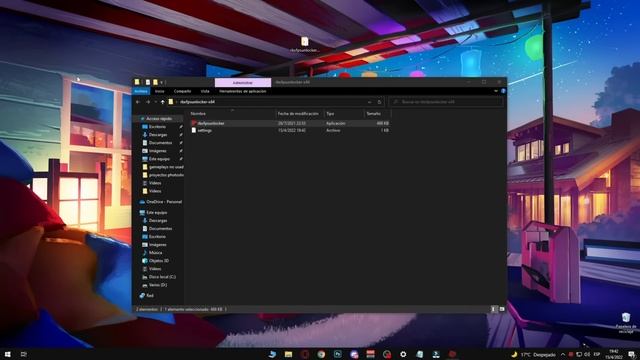Sort by Fecha de modificación column
640x360 pixels.
(x=299, y=113)
